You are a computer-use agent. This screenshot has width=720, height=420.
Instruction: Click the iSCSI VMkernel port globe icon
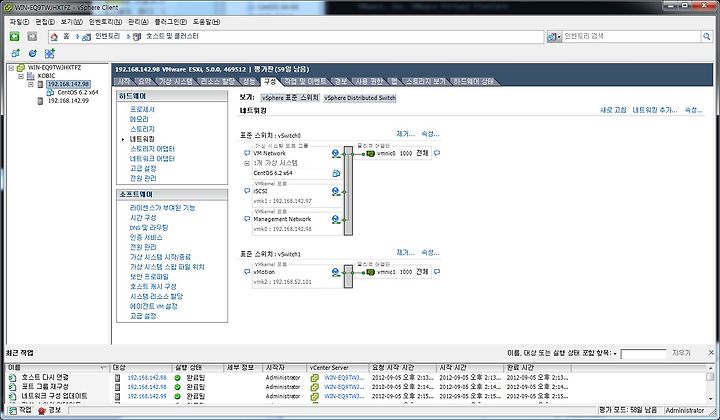tap(336, 191)
